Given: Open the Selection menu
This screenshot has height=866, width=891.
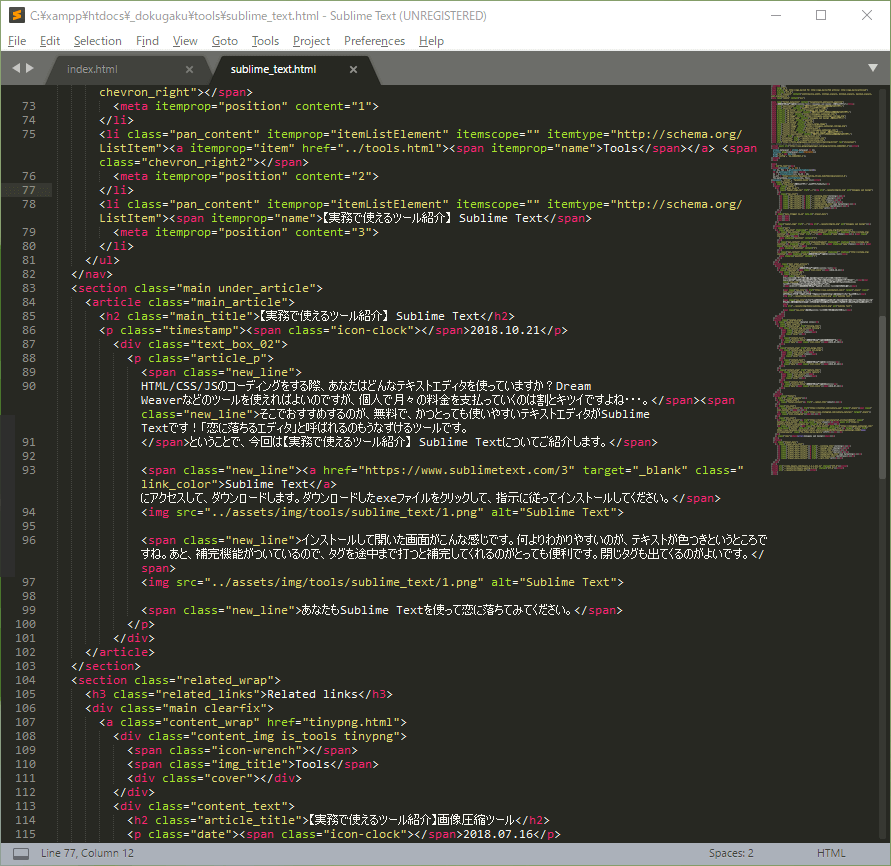Looking at the screenshot, I should click(97, 41).
